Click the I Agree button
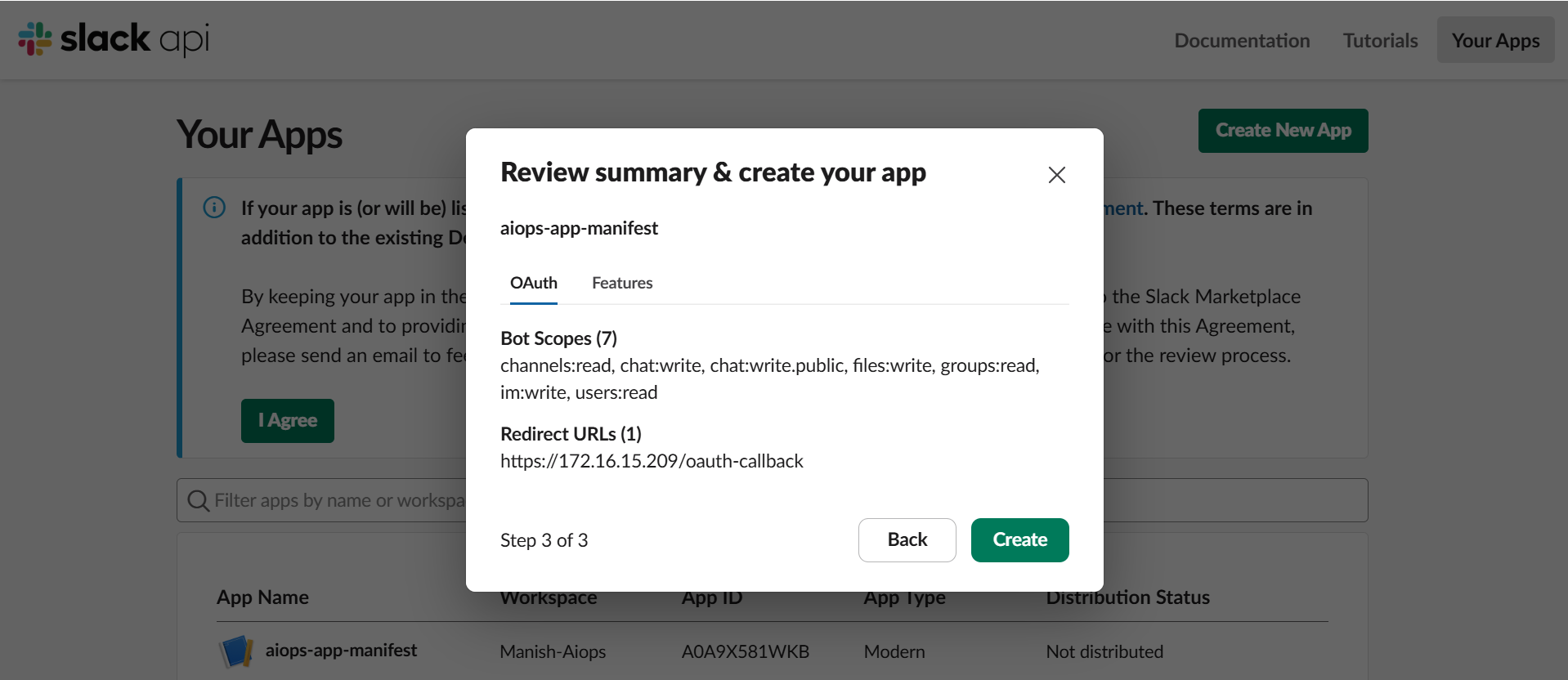 [x=287, y=421]
